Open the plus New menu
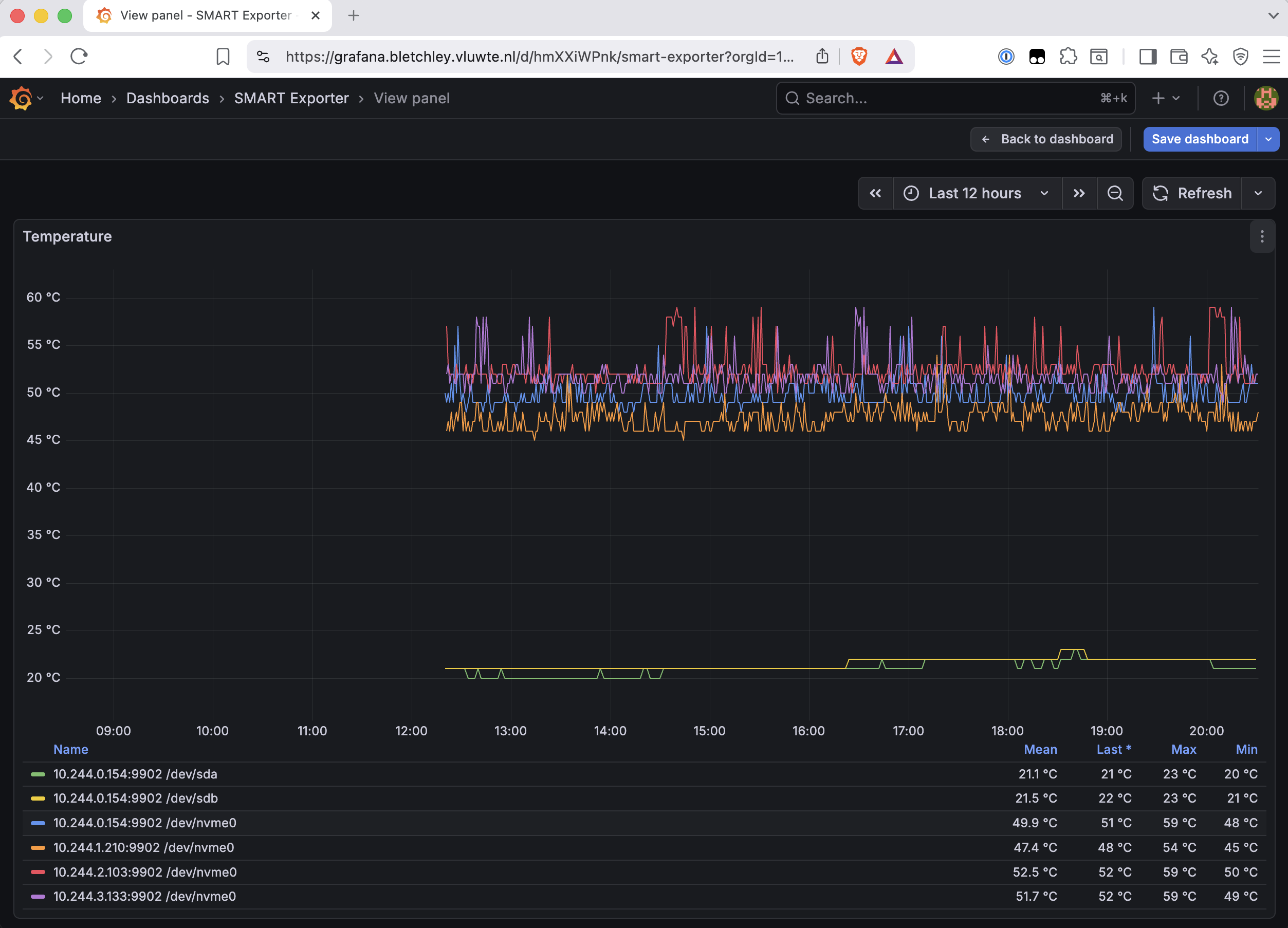 coord(1166,98)
